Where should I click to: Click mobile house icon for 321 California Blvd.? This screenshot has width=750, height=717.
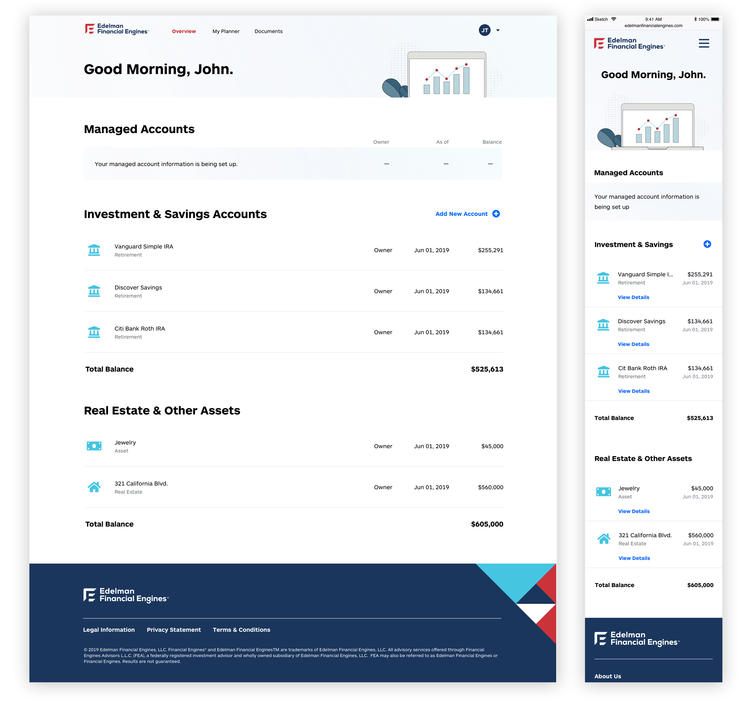point(604,539)
